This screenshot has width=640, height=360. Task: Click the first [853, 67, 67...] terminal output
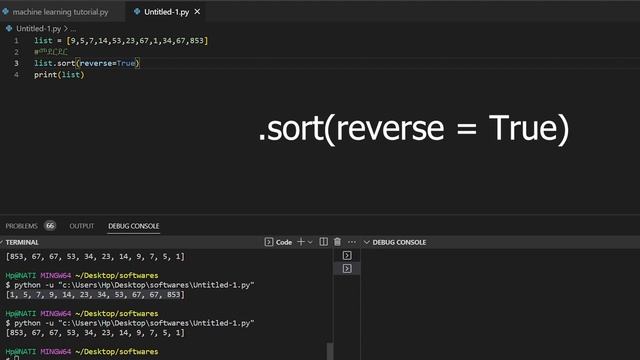(x=95, y=256)
